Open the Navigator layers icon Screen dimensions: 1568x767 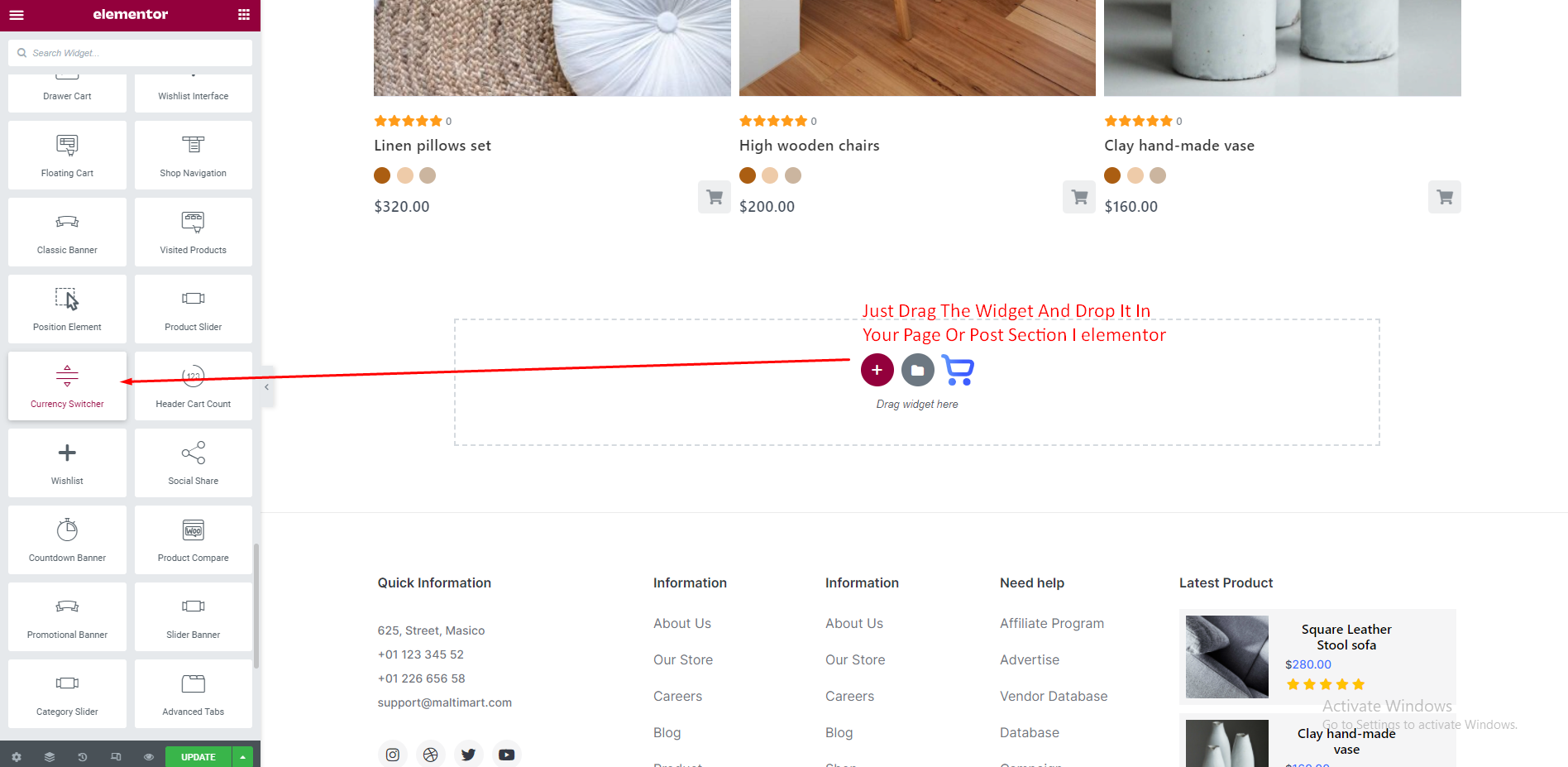(x=50, y=757)
